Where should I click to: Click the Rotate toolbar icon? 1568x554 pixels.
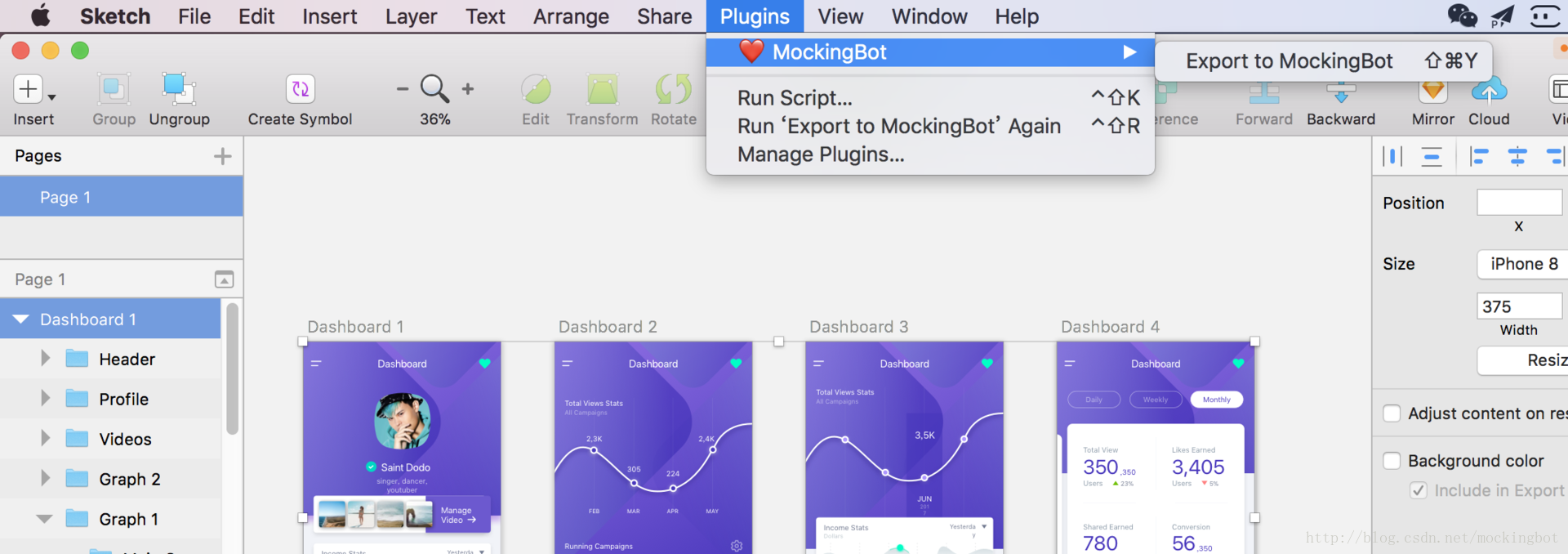(674, 88)
